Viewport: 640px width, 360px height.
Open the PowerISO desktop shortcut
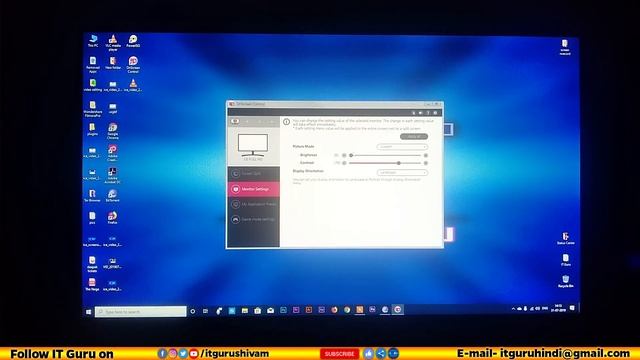point(133,41)
